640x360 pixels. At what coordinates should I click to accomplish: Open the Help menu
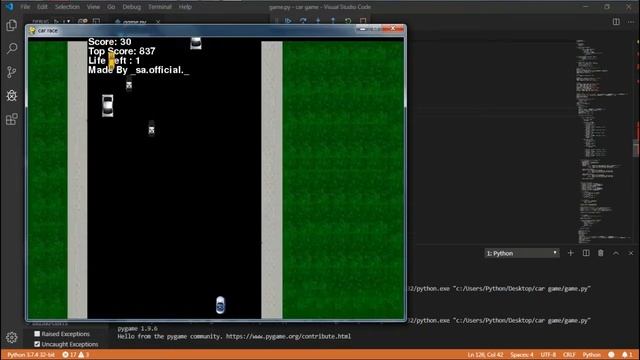[x=185, y=7]
